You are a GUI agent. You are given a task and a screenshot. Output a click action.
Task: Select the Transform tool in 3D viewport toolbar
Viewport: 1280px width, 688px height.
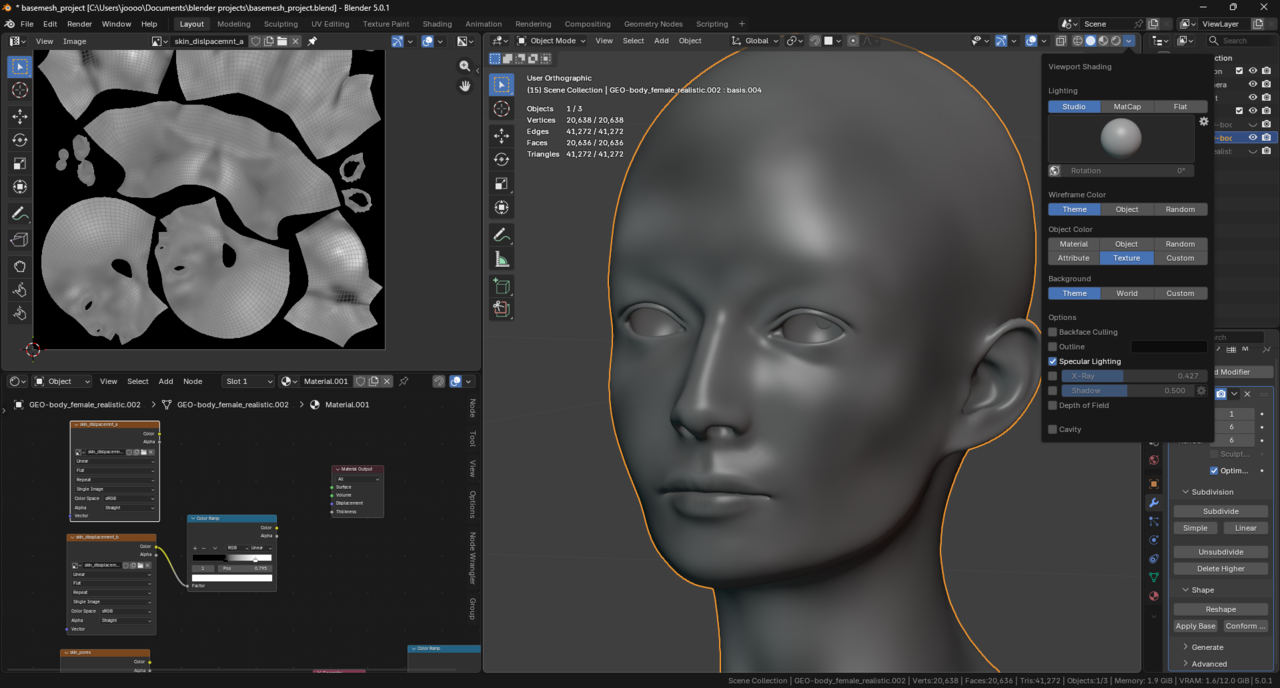(x=502, y=208)
